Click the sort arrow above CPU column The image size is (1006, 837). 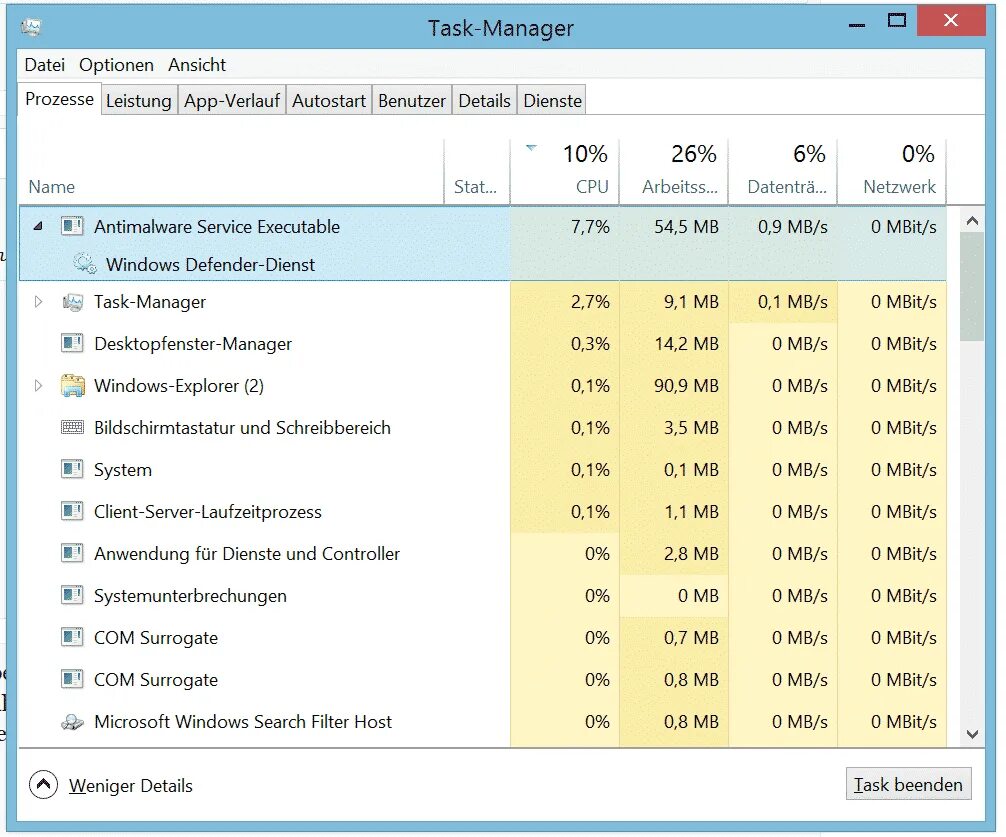[x=531, y=148]
